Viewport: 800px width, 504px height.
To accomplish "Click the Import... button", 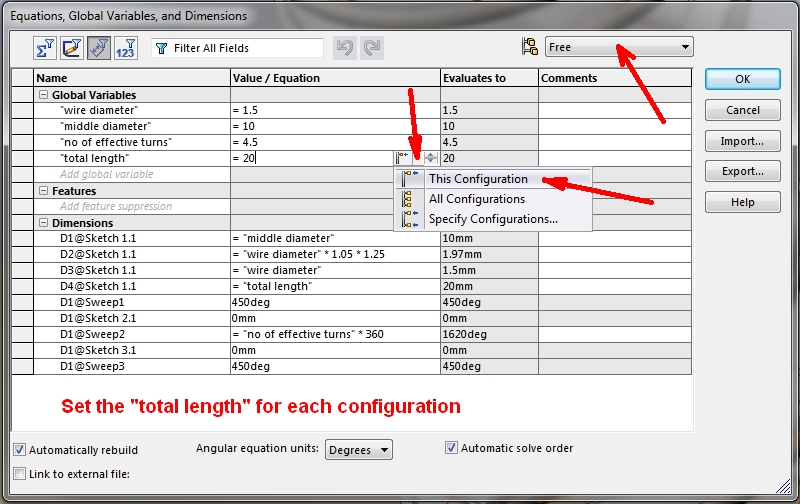I will click(x=742, y=141).
